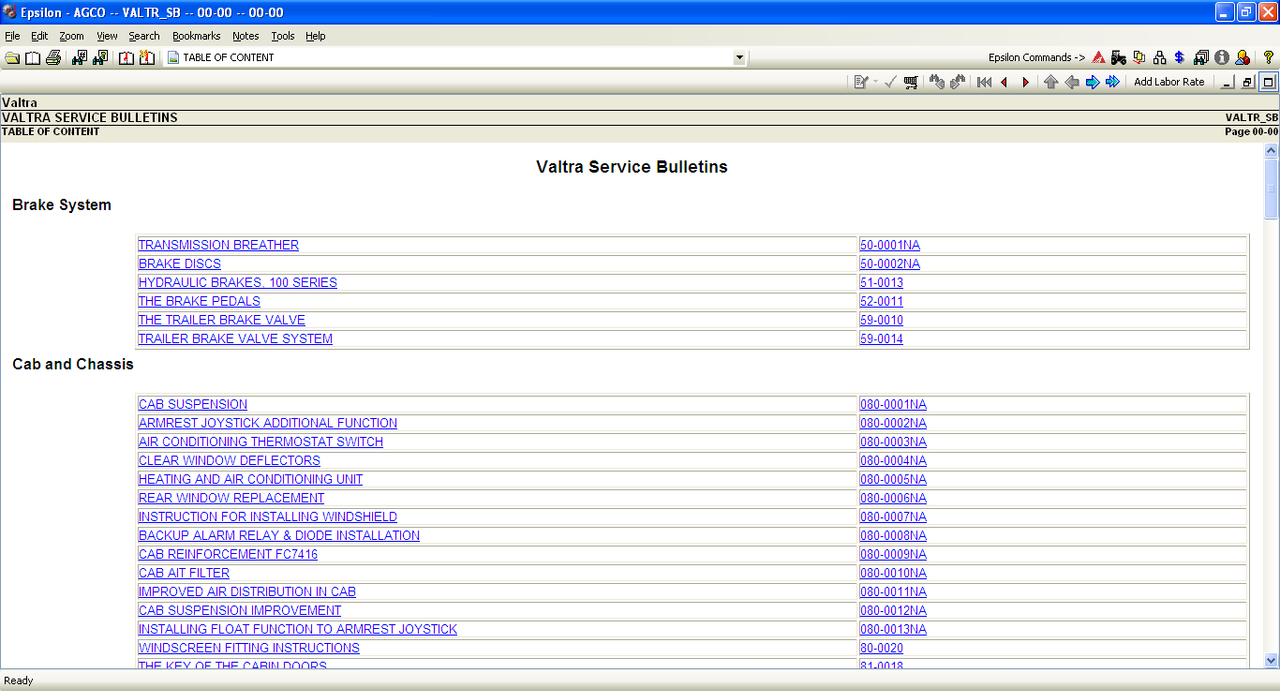Jump to first page with skip-back arrow
1280x691 pixels.
click(984, 82)
